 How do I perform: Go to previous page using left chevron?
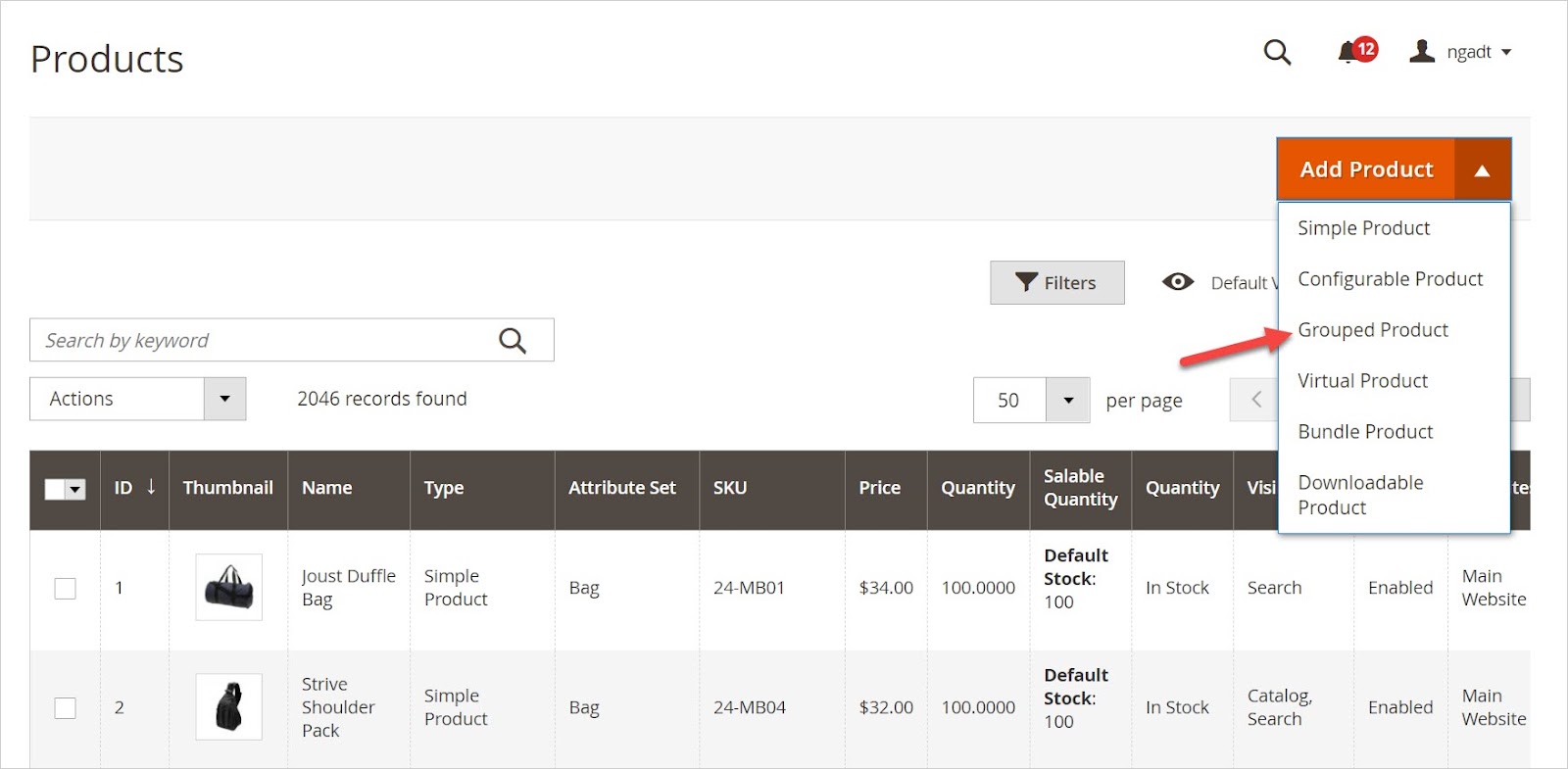coord(1255,400)
